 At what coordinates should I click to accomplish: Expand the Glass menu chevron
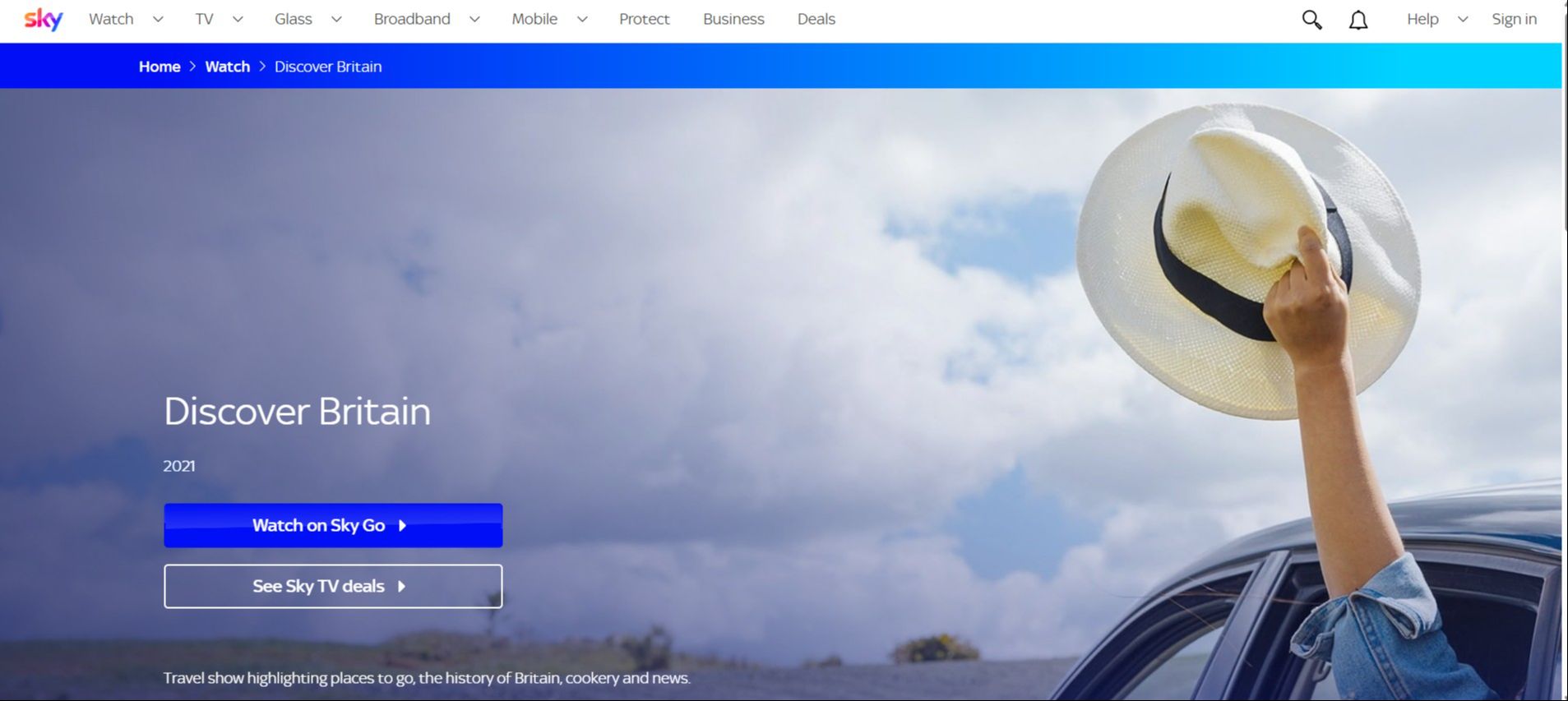336,20
